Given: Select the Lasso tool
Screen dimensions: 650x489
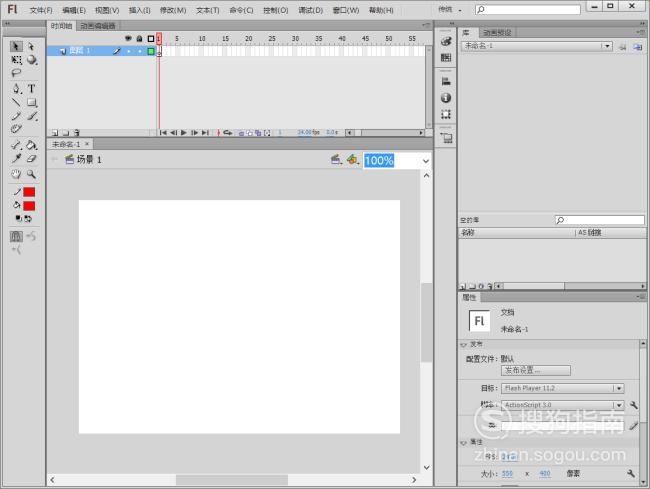Looking at the screenshot, I should pos(16,73).
